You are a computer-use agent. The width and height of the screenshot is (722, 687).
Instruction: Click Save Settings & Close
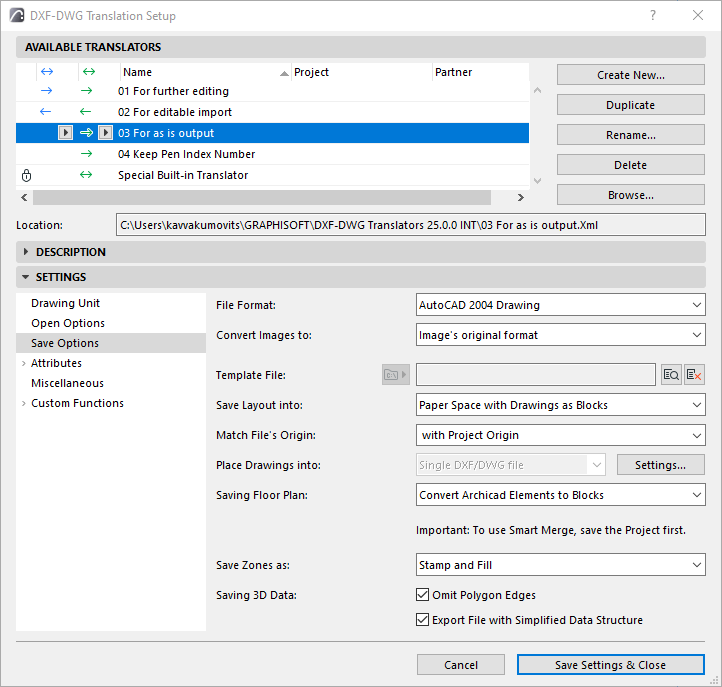610,665
